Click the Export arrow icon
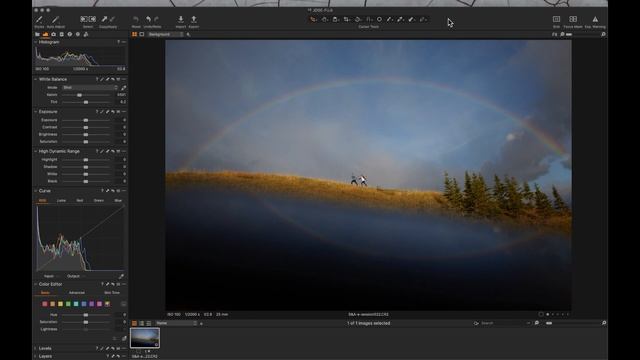Viewport: 640px width, 360px height. pos(194,19)
